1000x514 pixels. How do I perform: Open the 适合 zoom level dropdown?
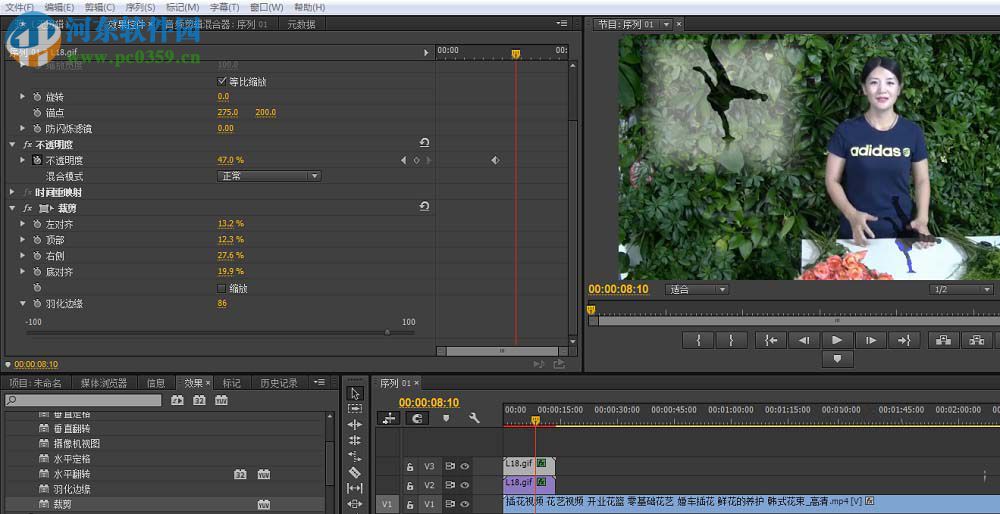(x=697, y=290)
